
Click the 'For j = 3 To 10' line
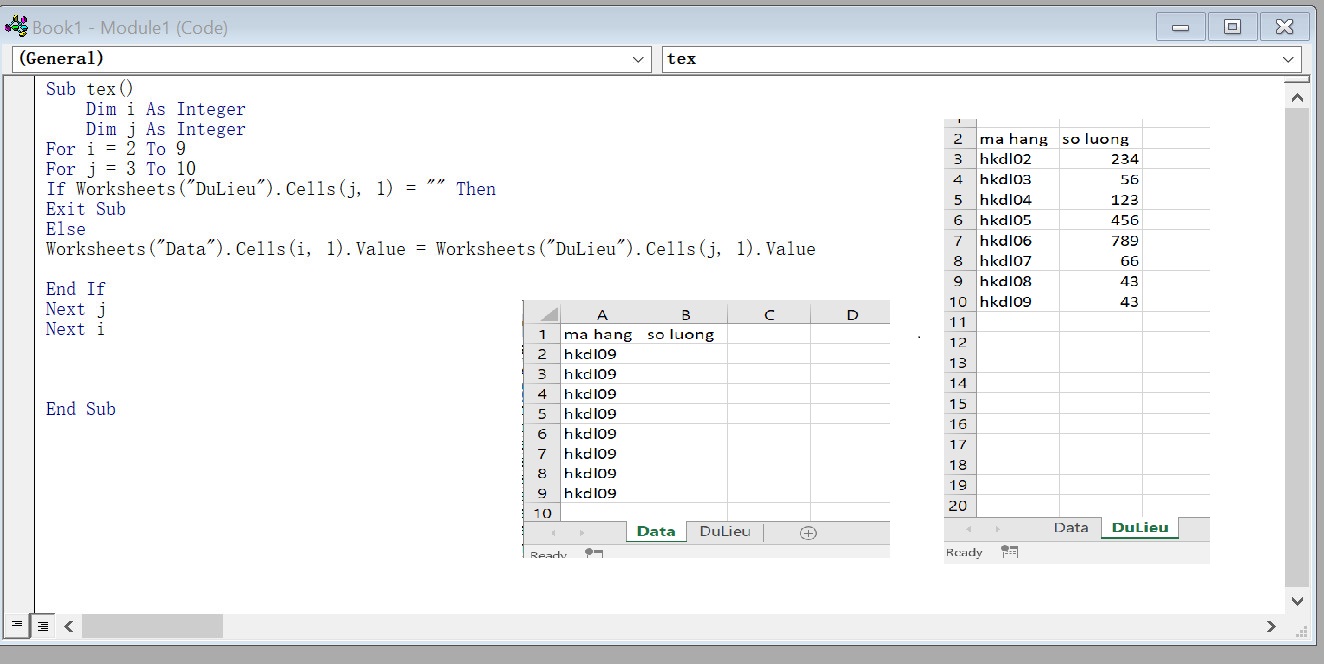(x=120, y=169)
